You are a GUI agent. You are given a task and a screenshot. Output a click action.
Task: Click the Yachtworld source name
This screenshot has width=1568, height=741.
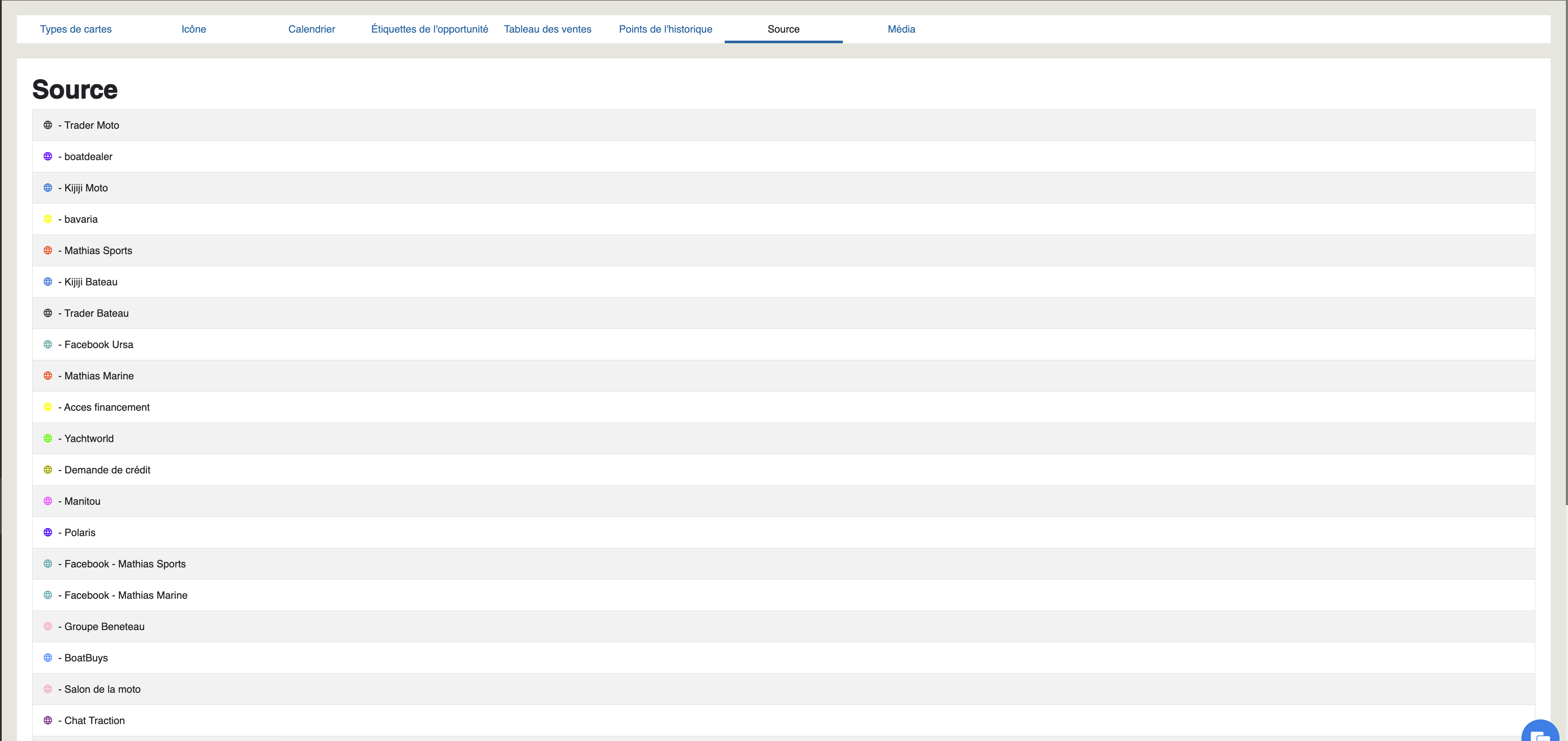(x=89, y=439)
